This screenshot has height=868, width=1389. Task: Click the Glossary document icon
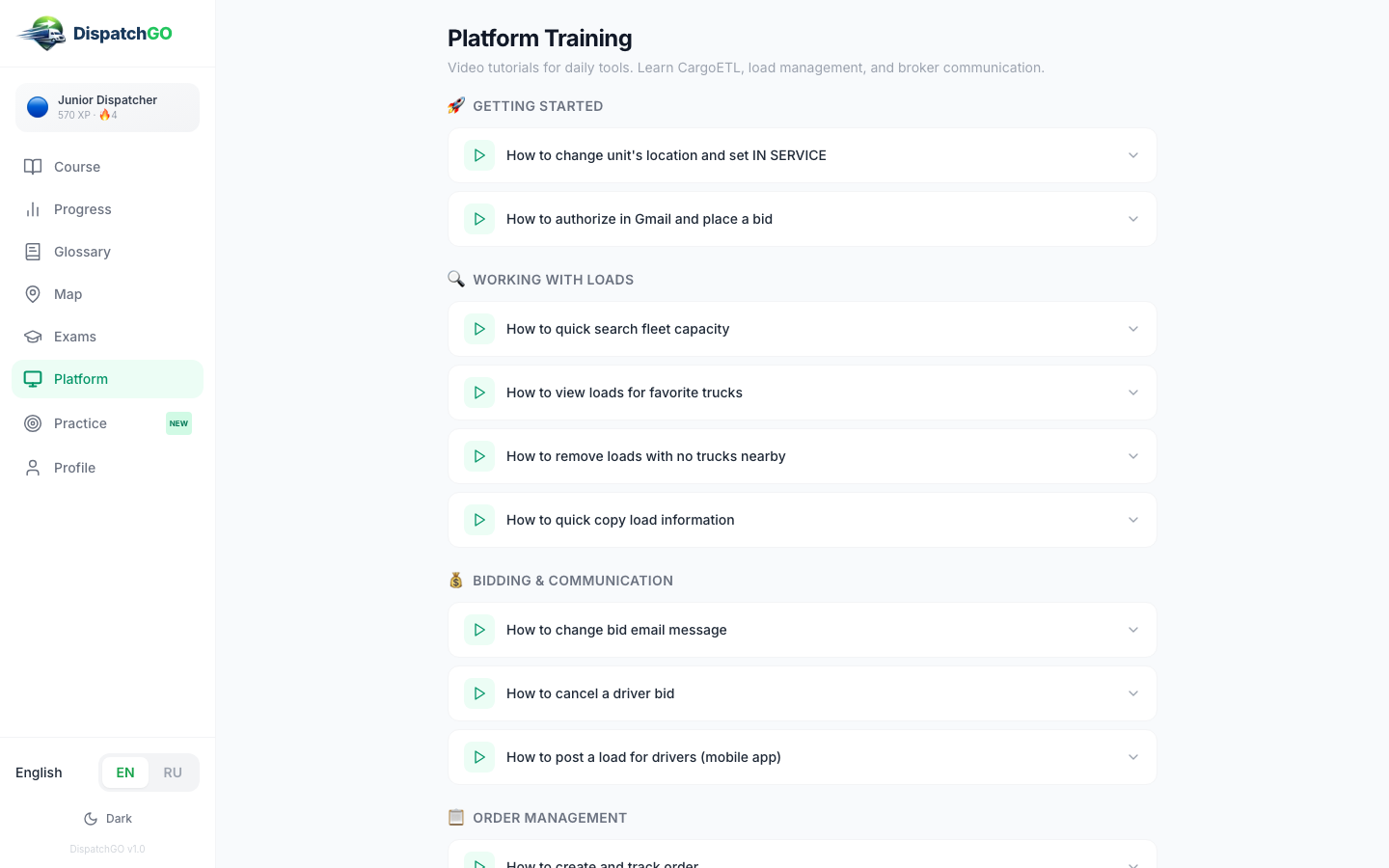(33, 252)
